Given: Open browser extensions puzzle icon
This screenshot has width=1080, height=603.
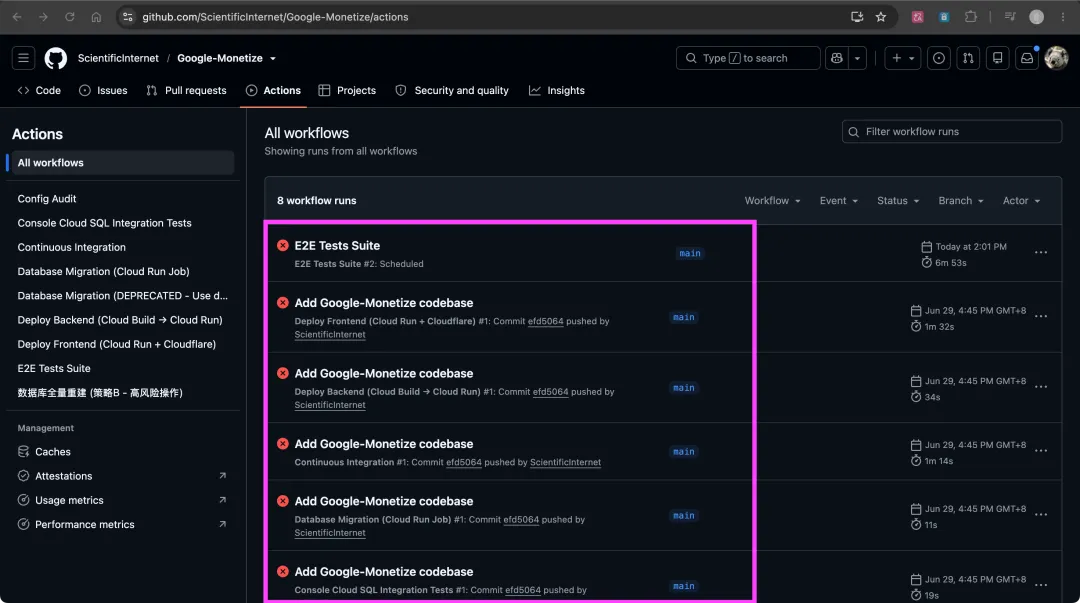Looking at the screenshot, I should (x=970, y=17).
